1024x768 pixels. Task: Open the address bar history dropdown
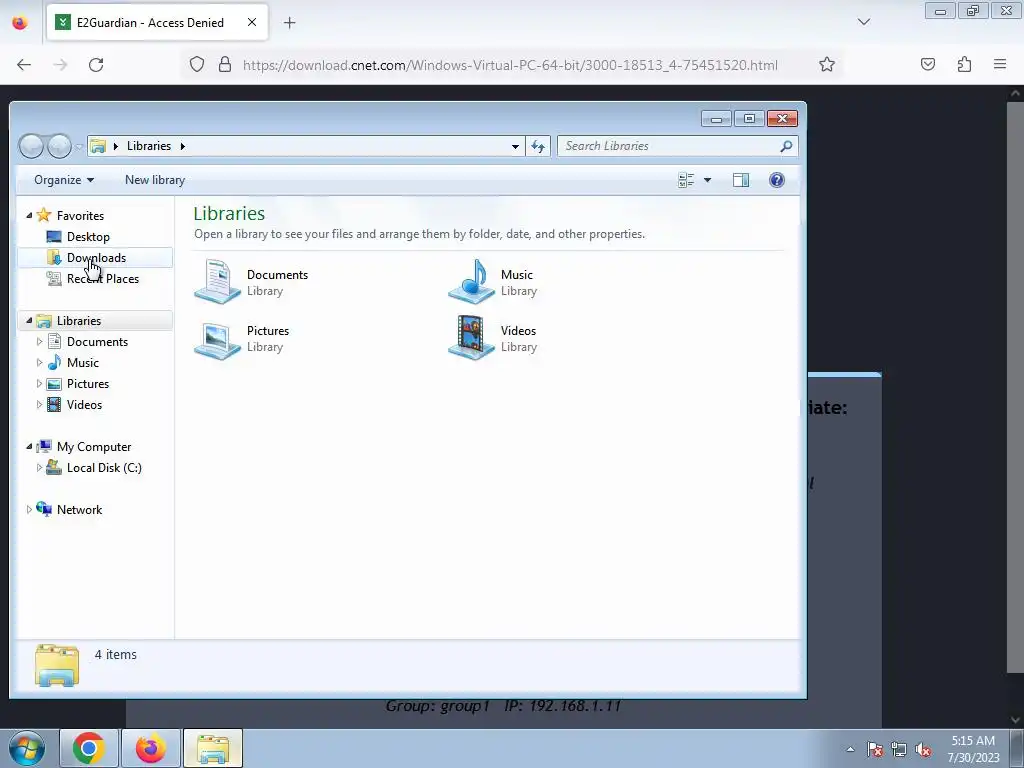[x=515, y=146]
